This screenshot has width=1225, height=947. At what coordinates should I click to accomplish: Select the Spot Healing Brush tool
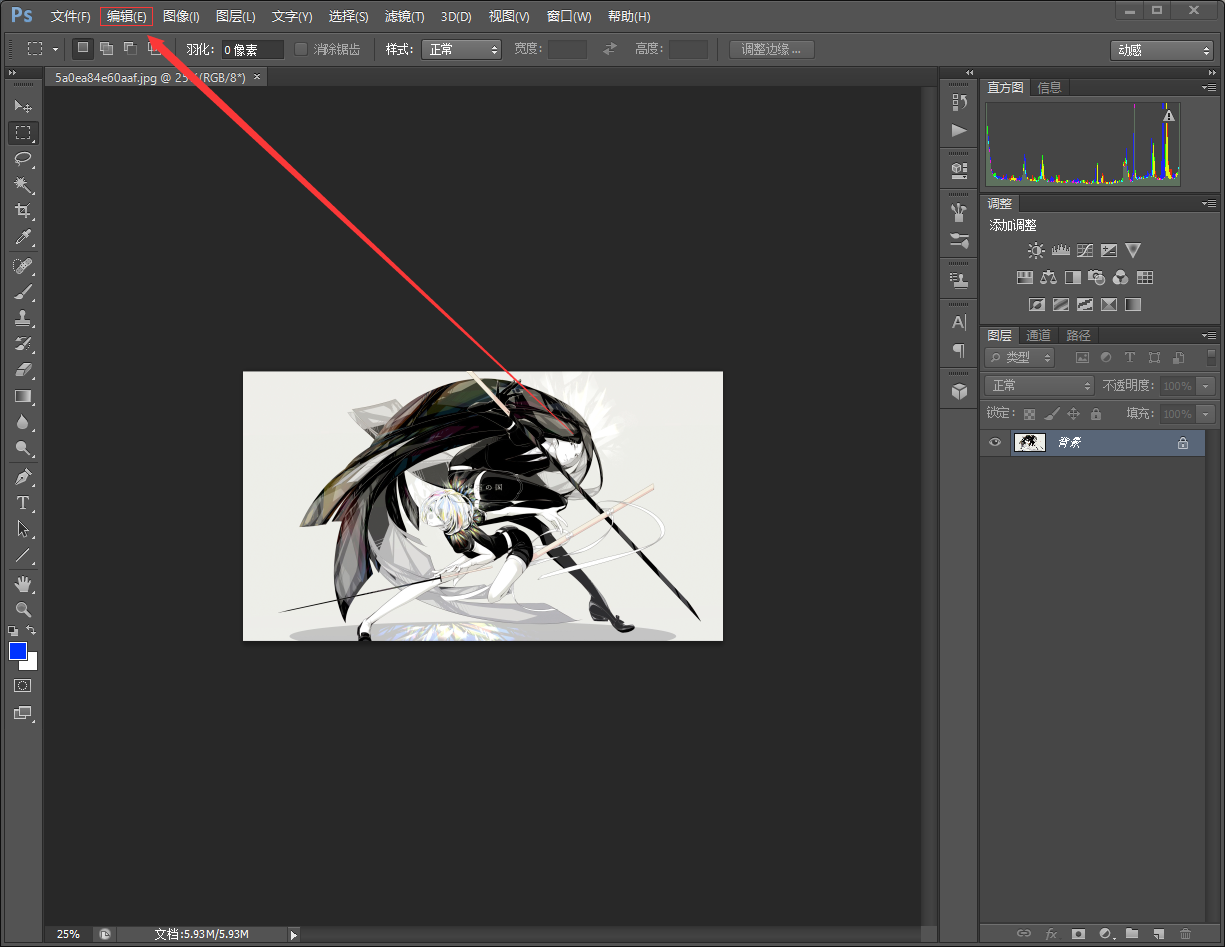tap(23, 266)
